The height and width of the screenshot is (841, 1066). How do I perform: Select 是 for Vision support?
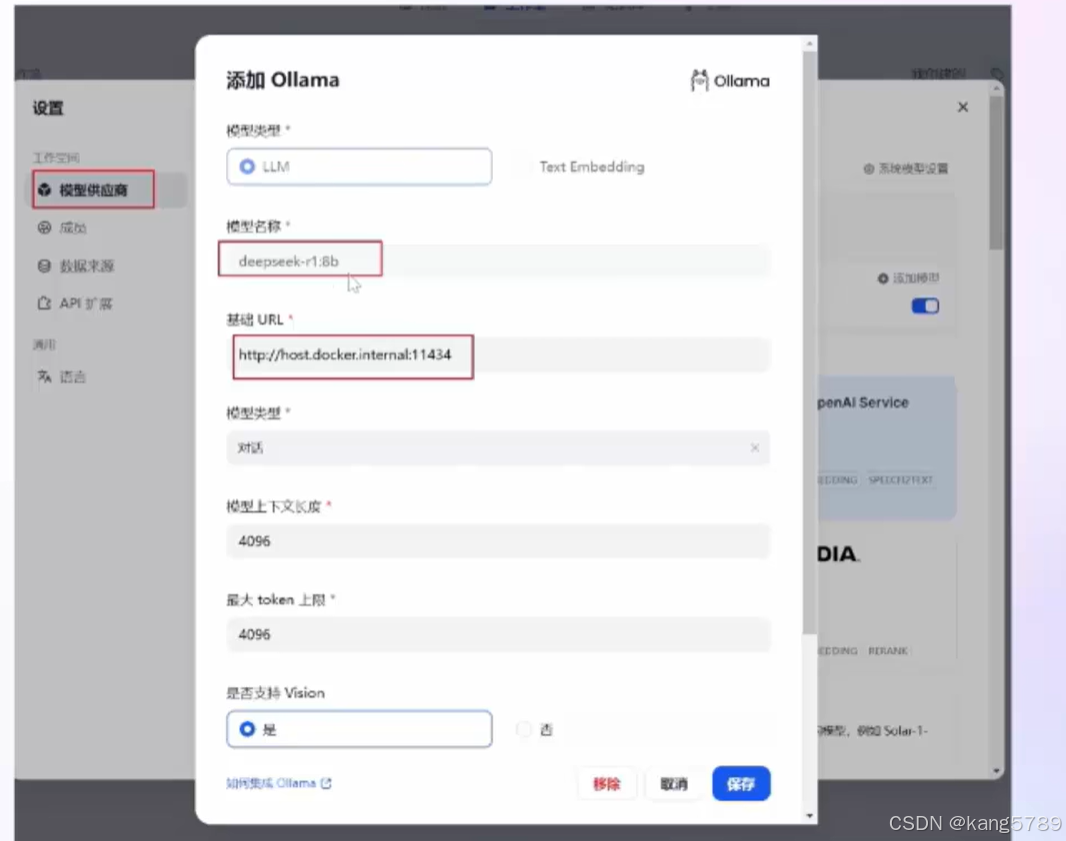(359, 729)
